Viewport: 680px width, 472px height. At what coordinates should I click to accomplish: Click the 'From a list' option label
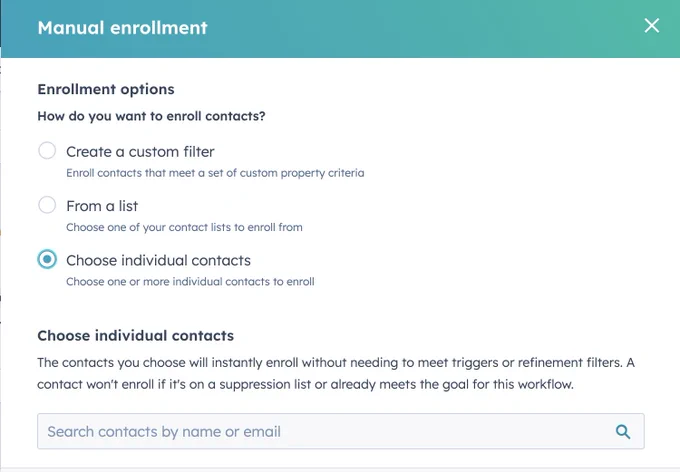coord(102,206)
